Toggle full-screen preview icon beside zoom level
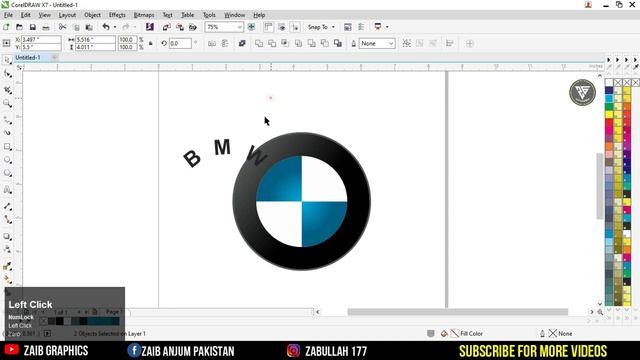This screenshot has width=640, height=360. pos(251,27)
